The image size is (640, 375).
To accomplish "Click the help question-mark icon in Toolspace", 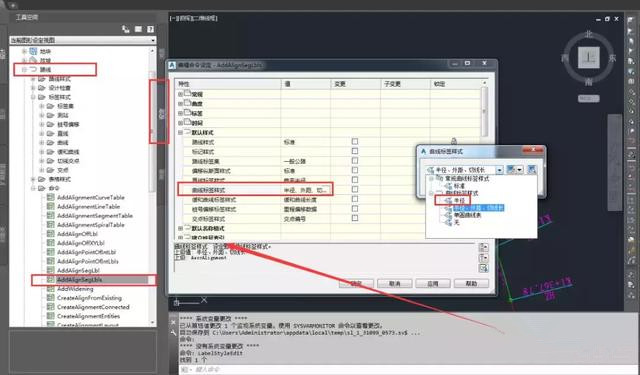I will pos(151,29).
